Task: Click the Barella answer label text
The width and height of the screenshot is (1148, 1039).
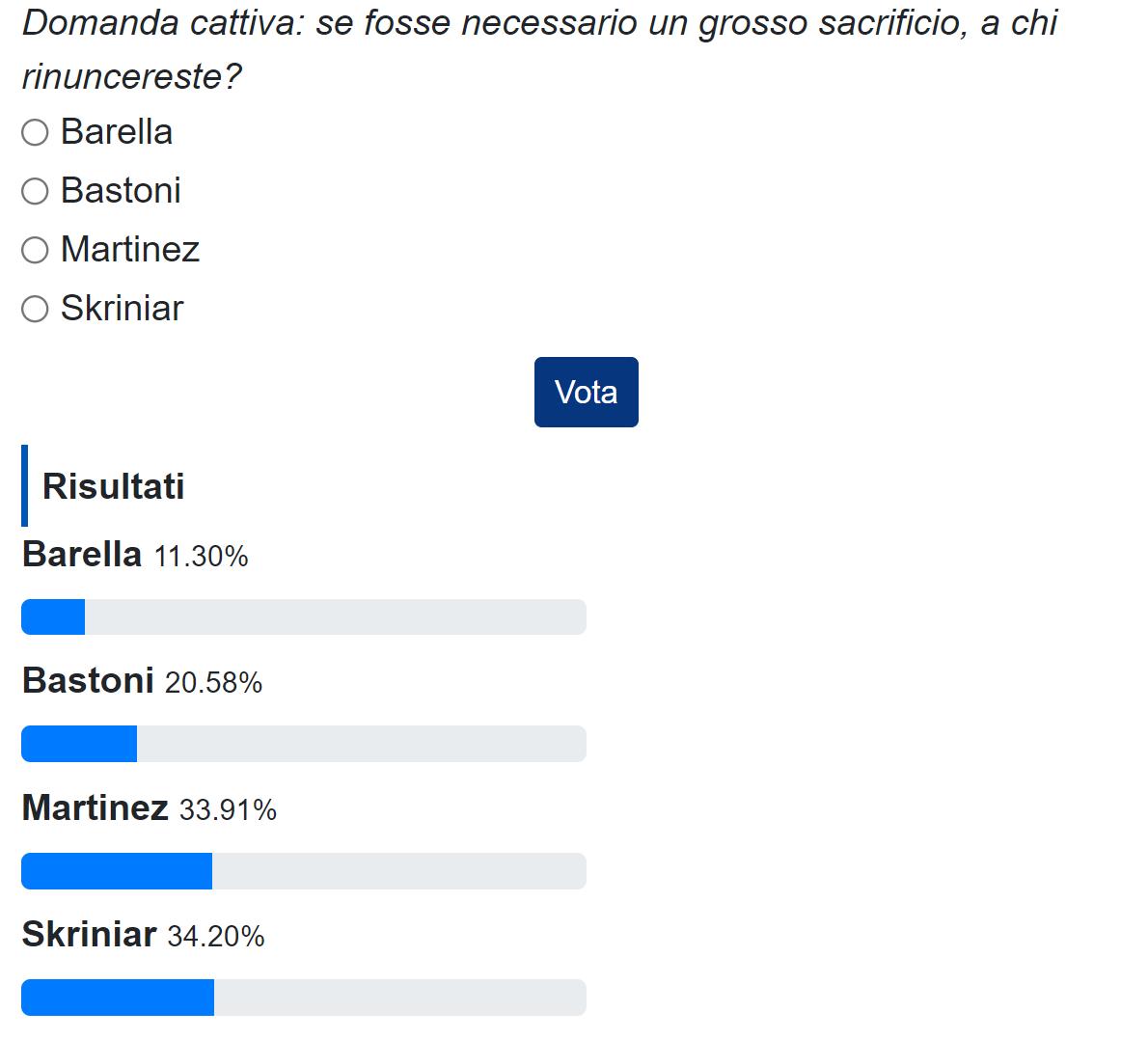Action: [117, 132]
